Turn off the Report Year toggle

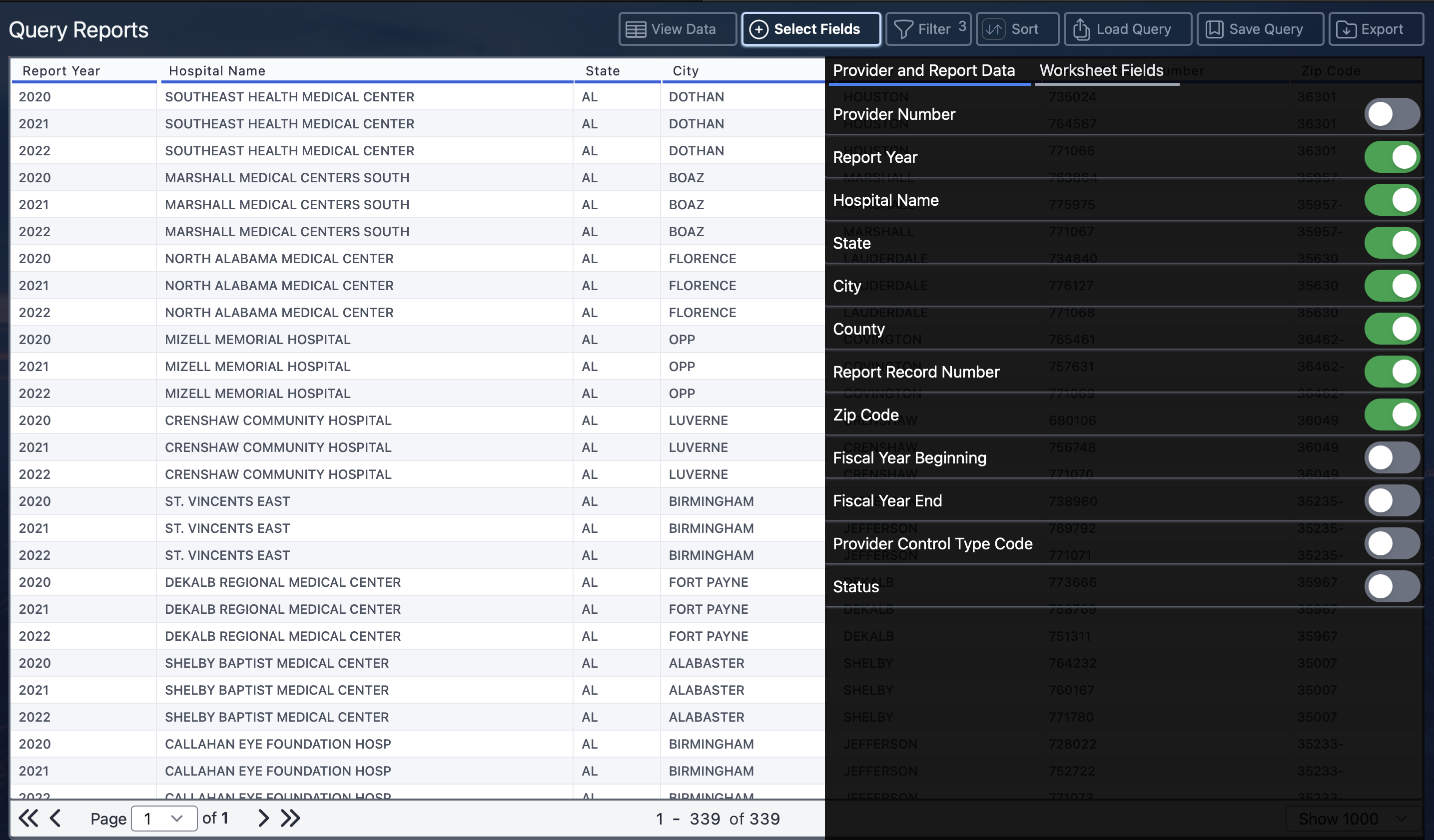tap(1392, 157)
